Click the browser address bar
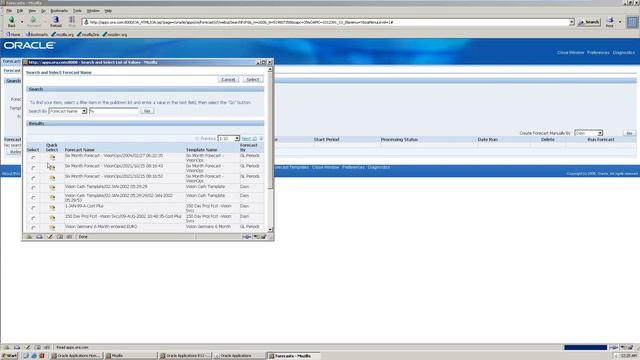 click(x=325, y=22)
